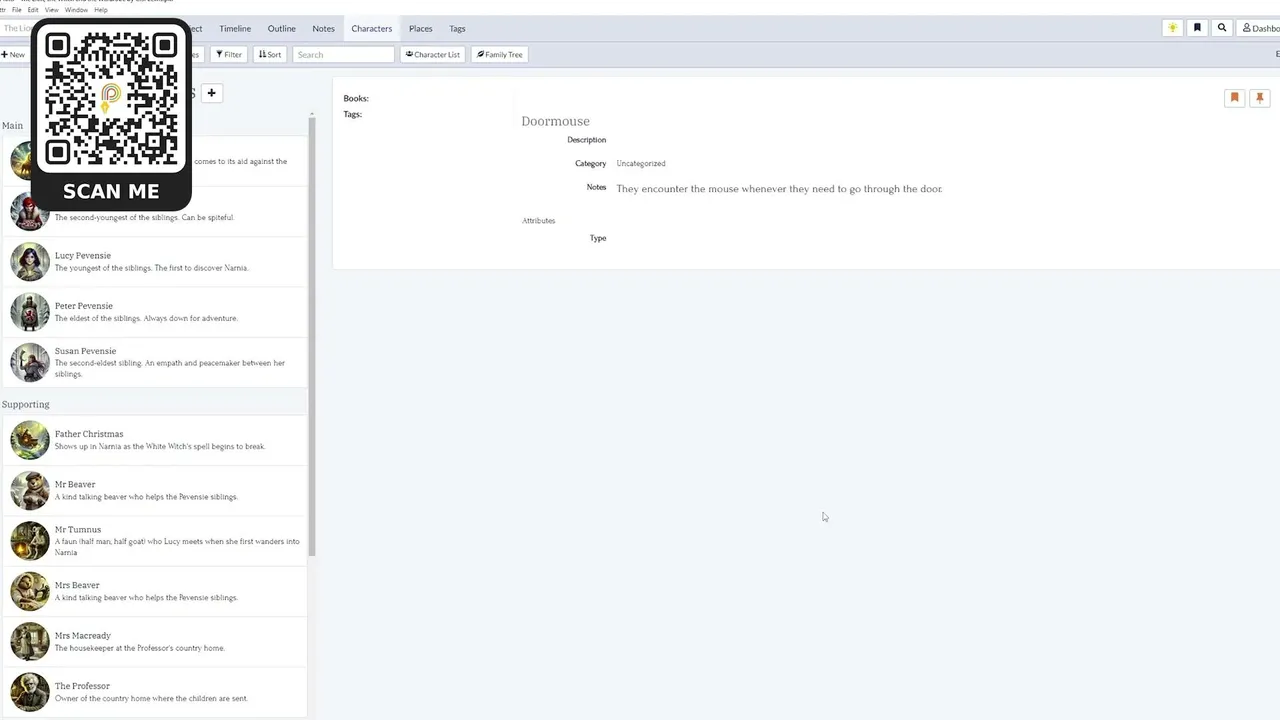Open the Window menu
The height and width of the screenshot is (720, 1280).
[x=76, y=10]
